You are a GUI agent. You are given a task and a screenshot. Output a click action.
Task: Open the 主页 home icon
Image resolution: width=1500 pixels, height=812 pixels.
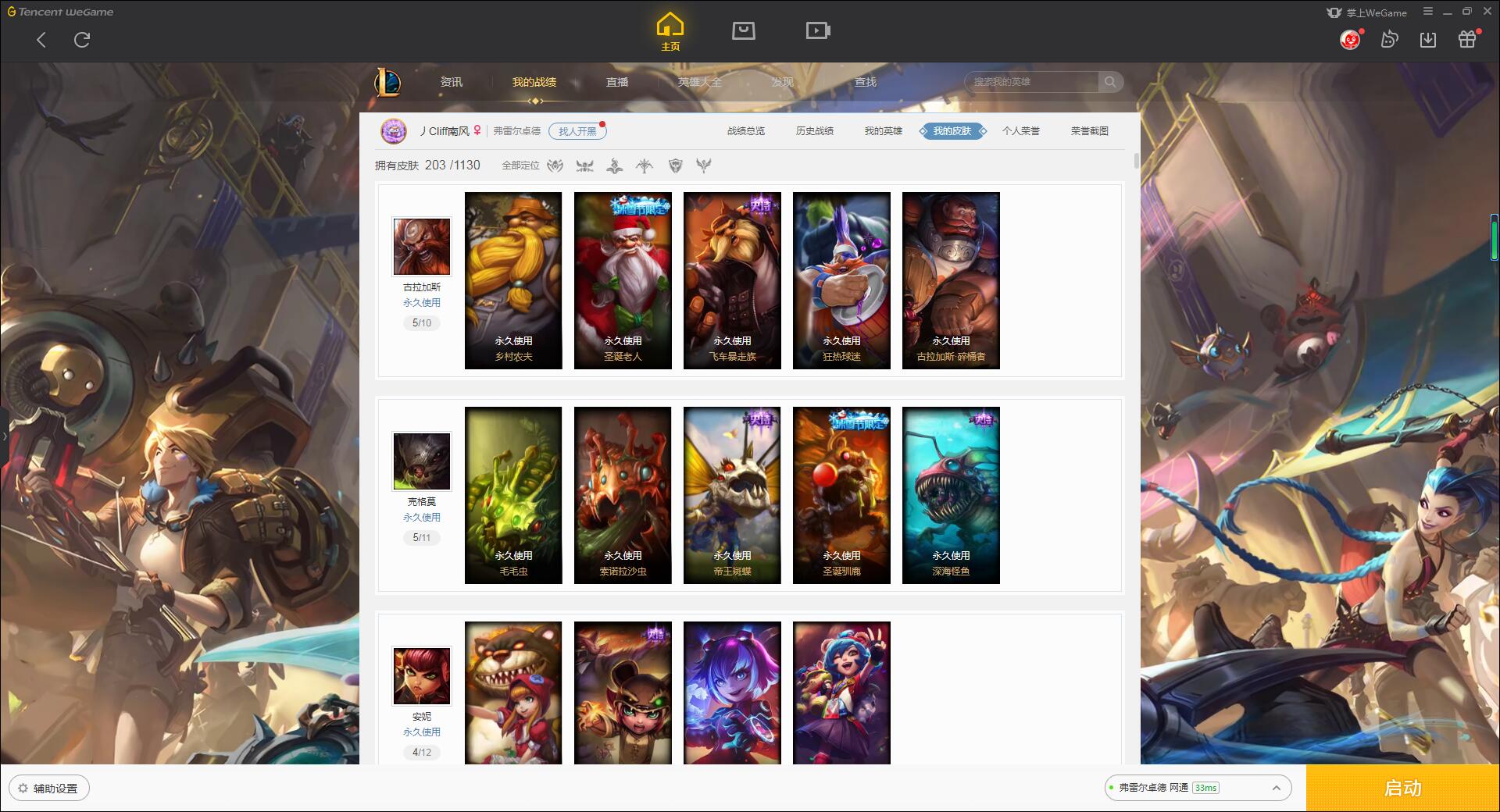tap(670, 32)
